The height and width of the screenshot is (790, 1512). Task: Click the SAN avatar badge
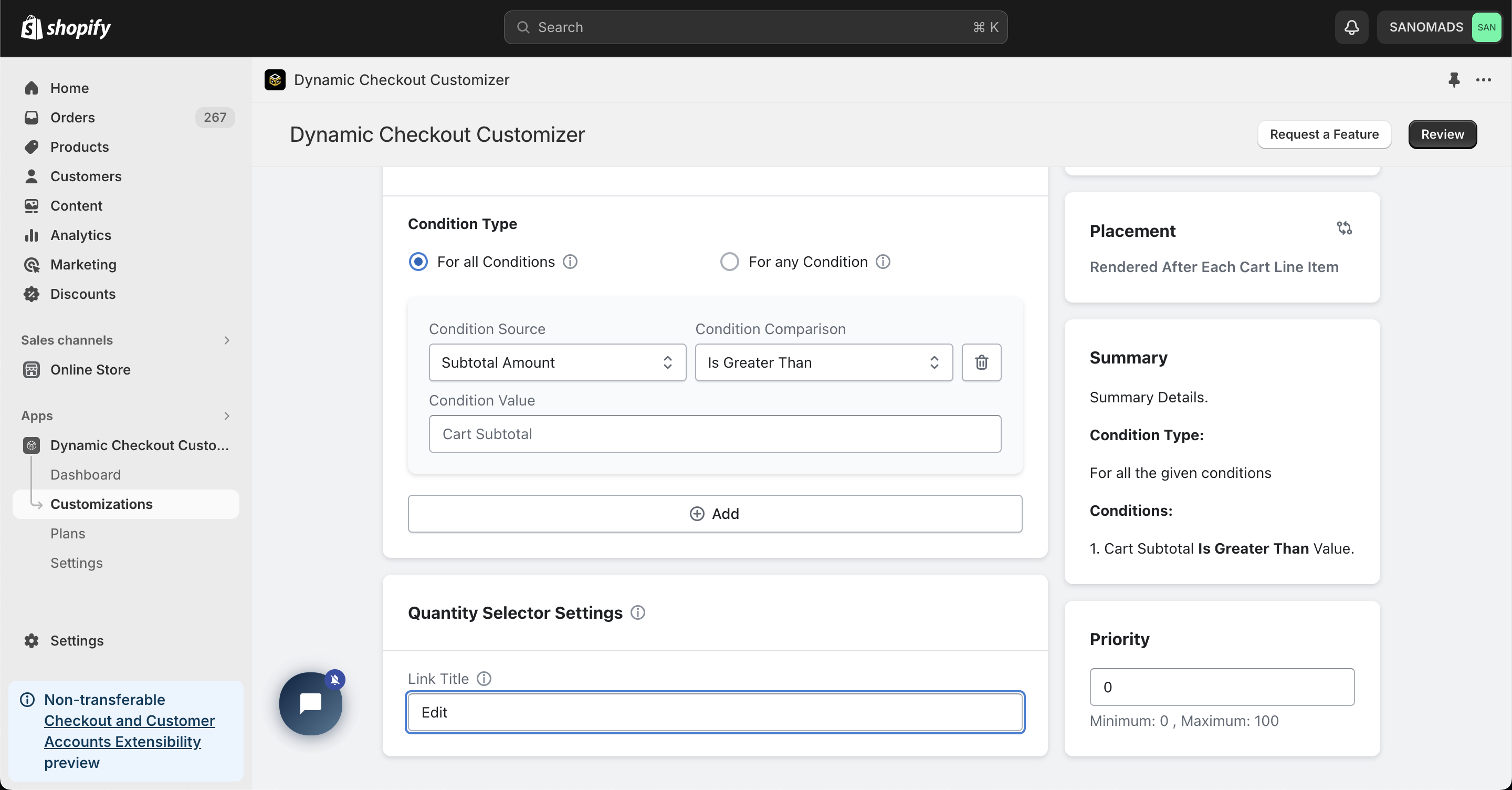[x=1486, y=27]
